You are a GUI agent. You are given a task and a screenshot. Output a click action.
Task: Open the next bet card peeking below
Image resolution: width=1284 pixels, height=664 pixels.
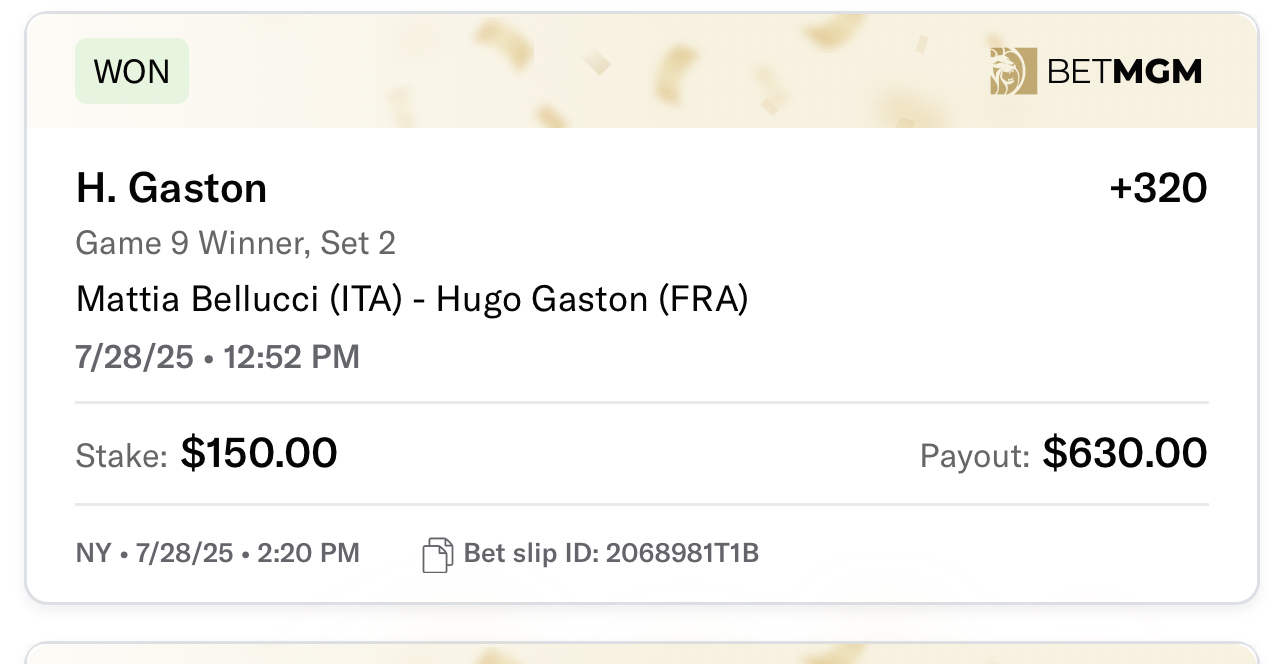click(x=641, y=653)
